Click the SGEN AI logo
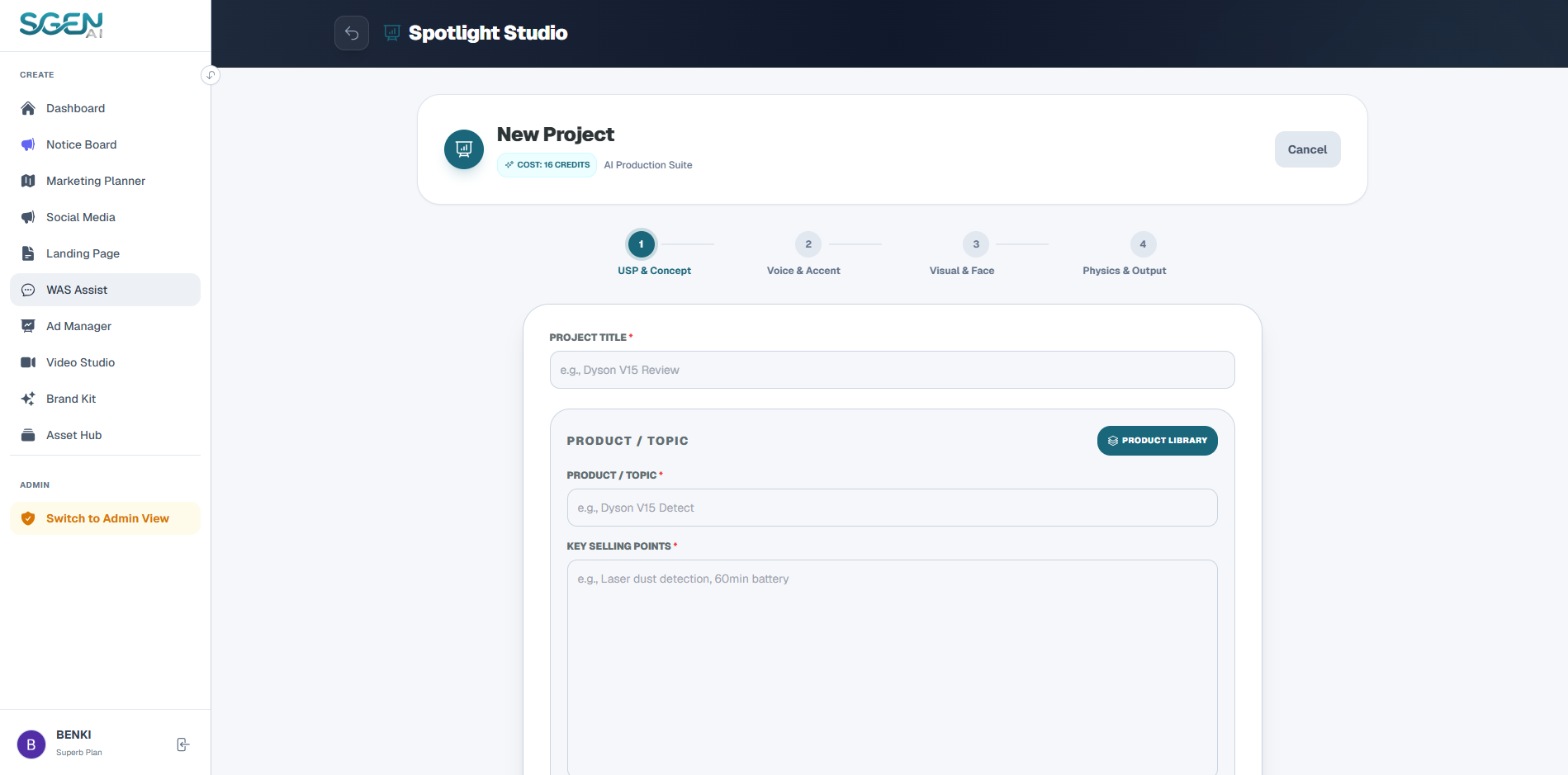Image resolution: width=1568 pixels, height=775 pixels. [x=62, y=25]
